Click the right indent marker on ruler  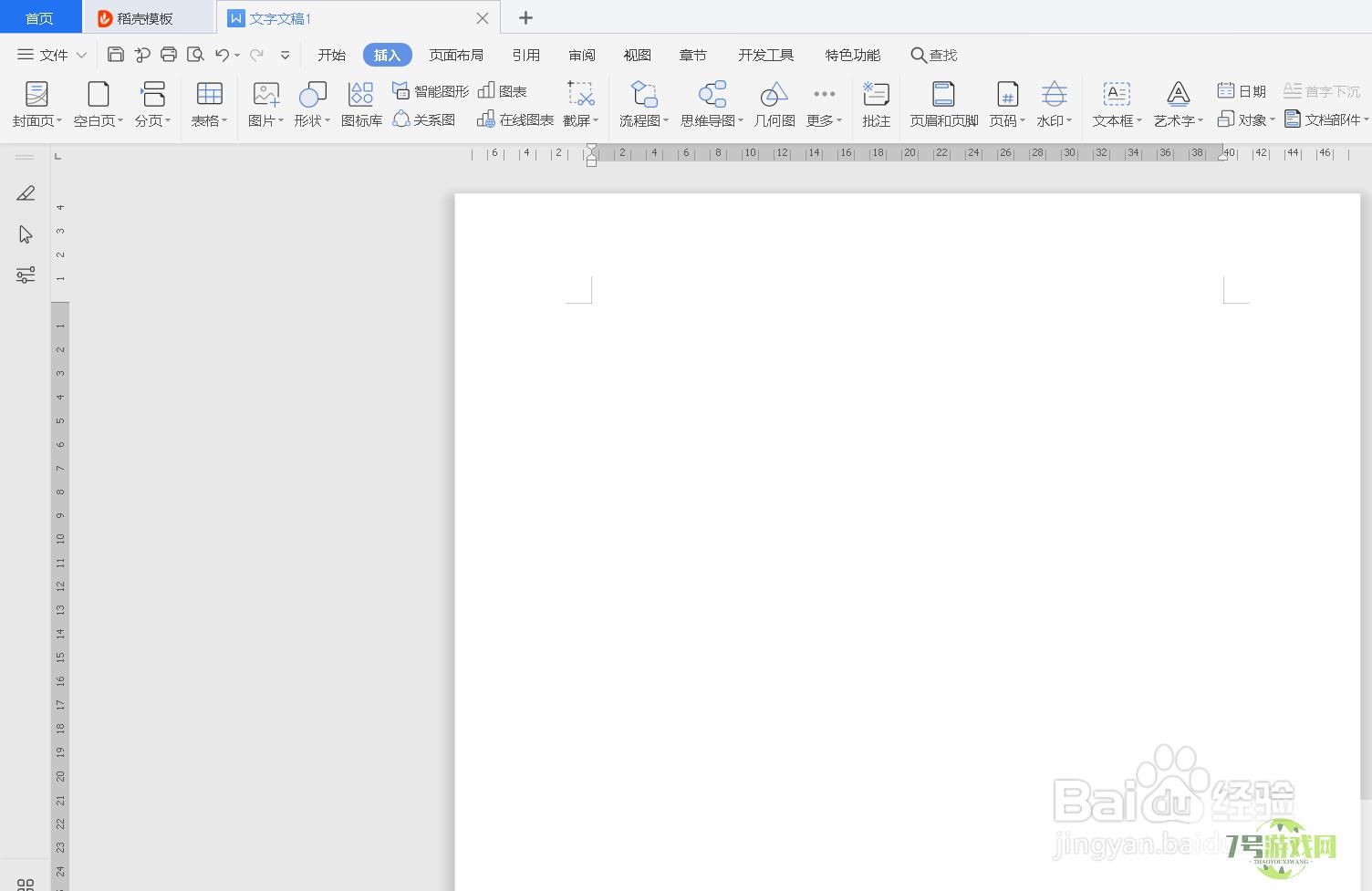pyautogui.click(x=1222, y=156)
